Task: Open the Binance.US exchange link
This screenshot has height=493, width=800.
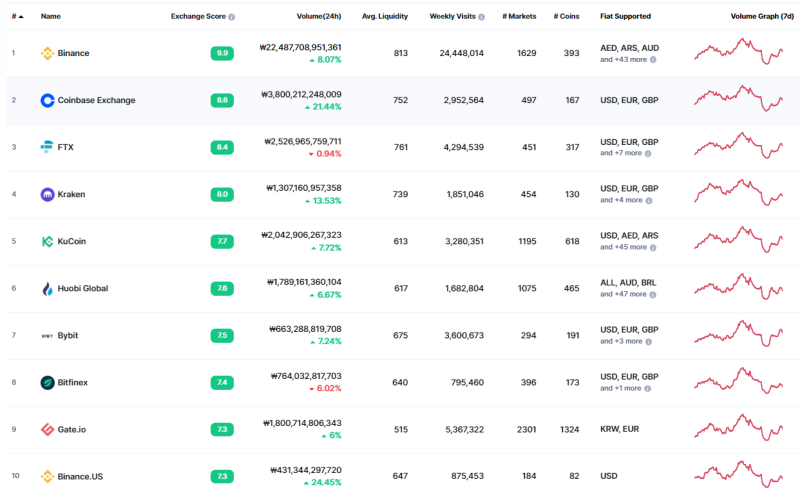Action: point(80,477)
